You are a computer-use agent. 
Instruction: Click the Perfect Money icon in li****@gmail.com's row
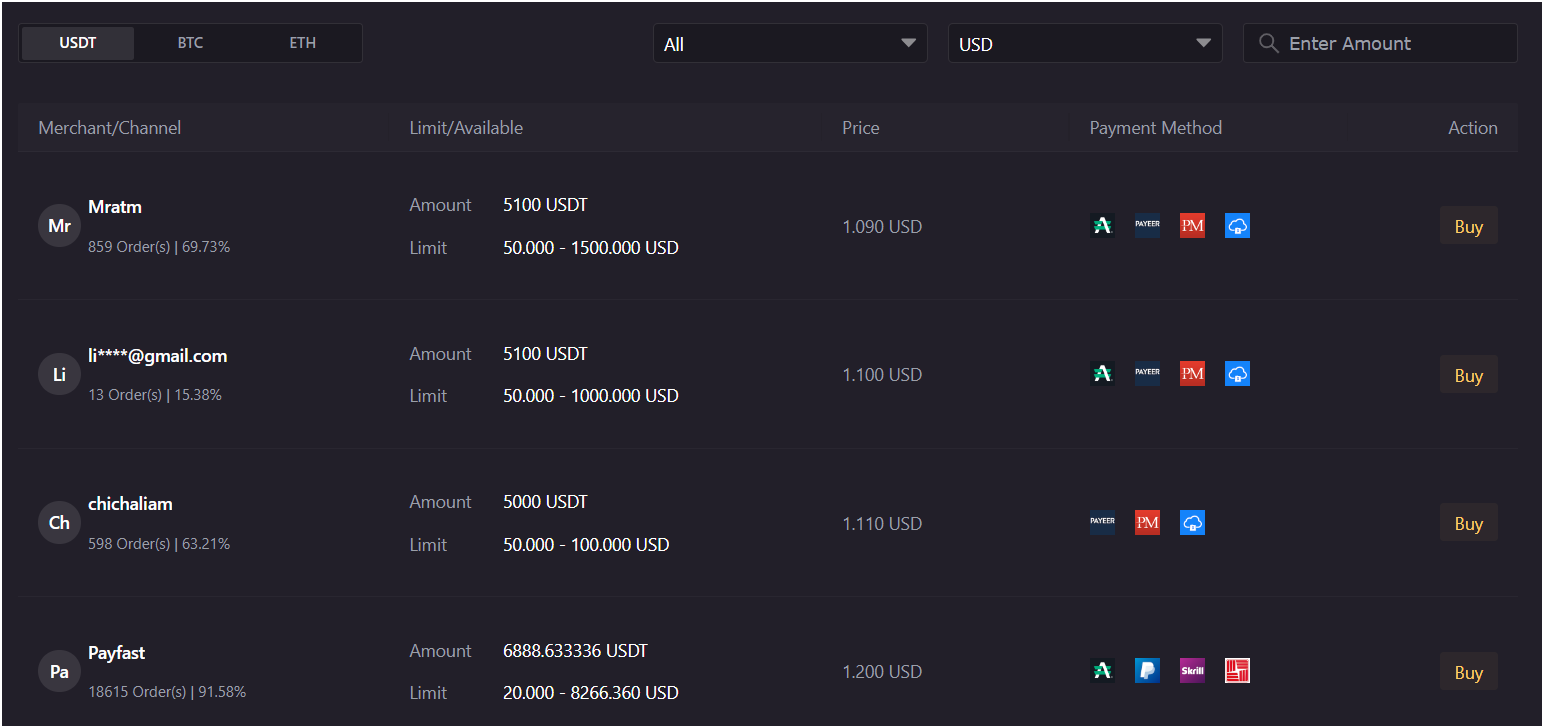(x=1192, y=373)
